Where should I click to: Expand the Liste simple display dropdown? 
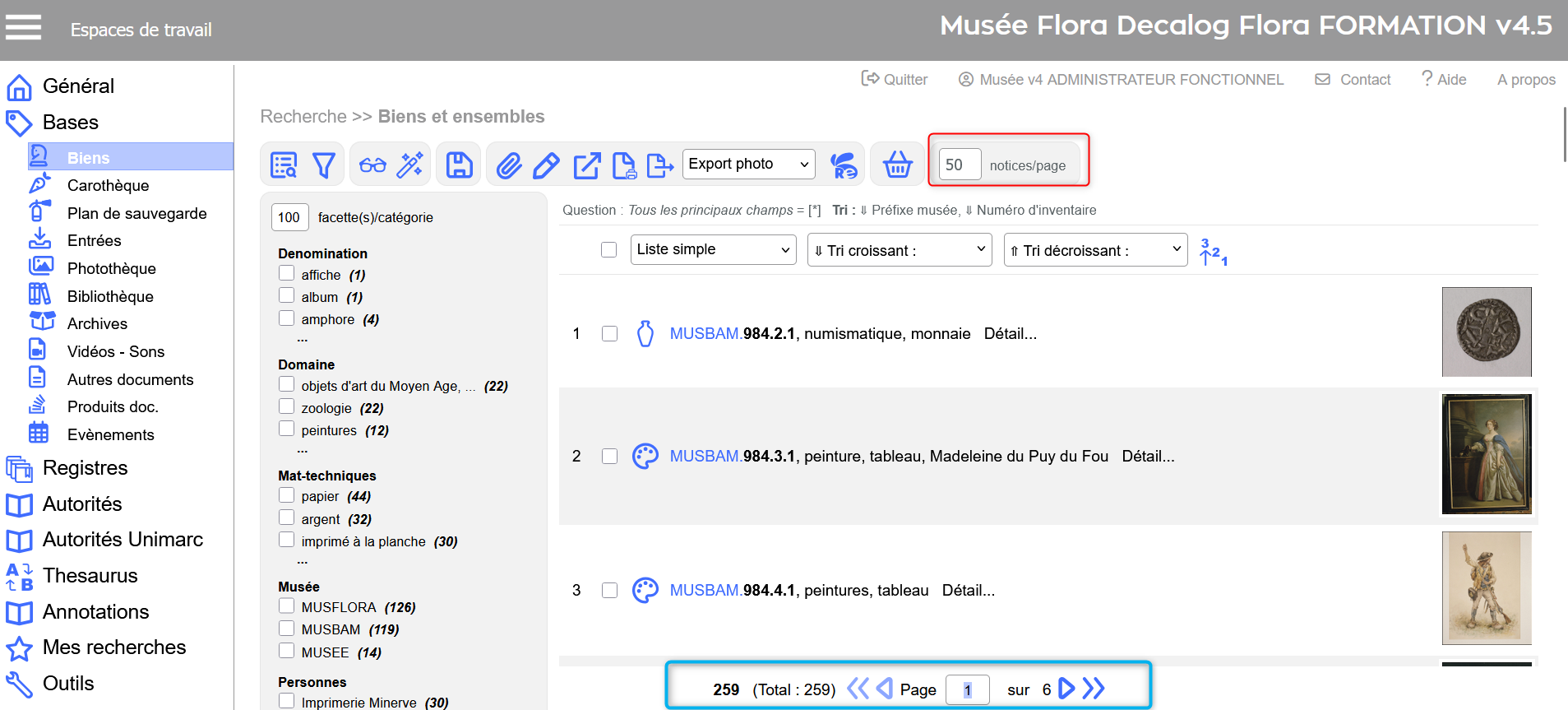point(713,249)
